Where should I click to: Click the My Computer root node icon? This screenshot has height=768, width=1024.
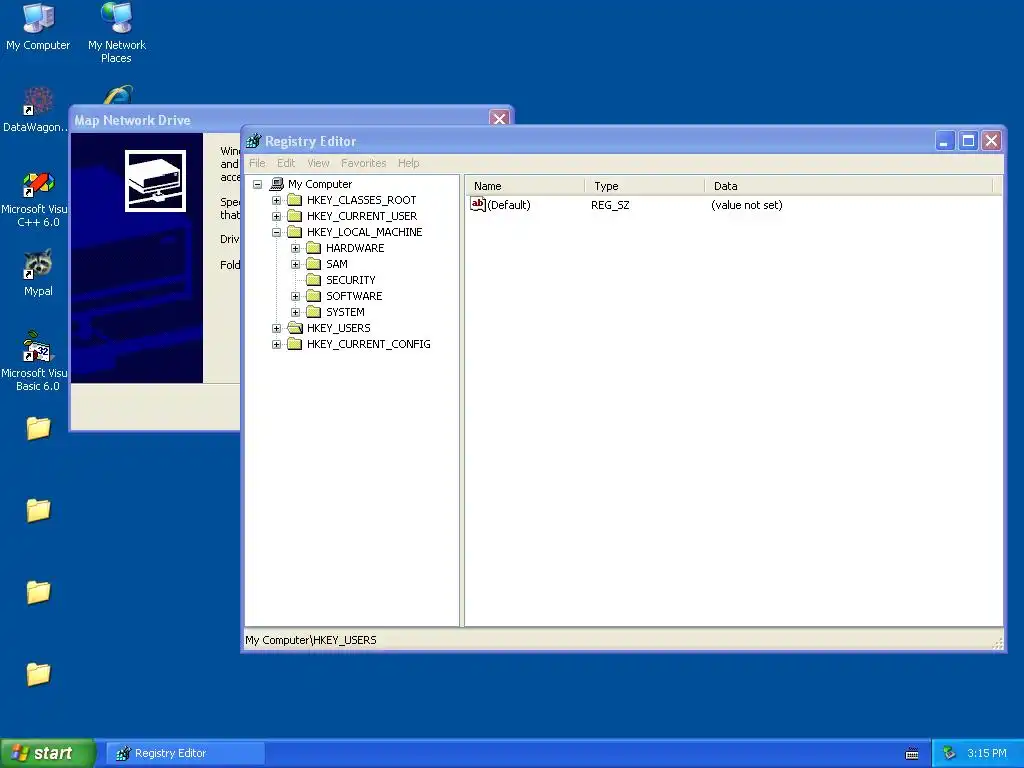(277, 184)
